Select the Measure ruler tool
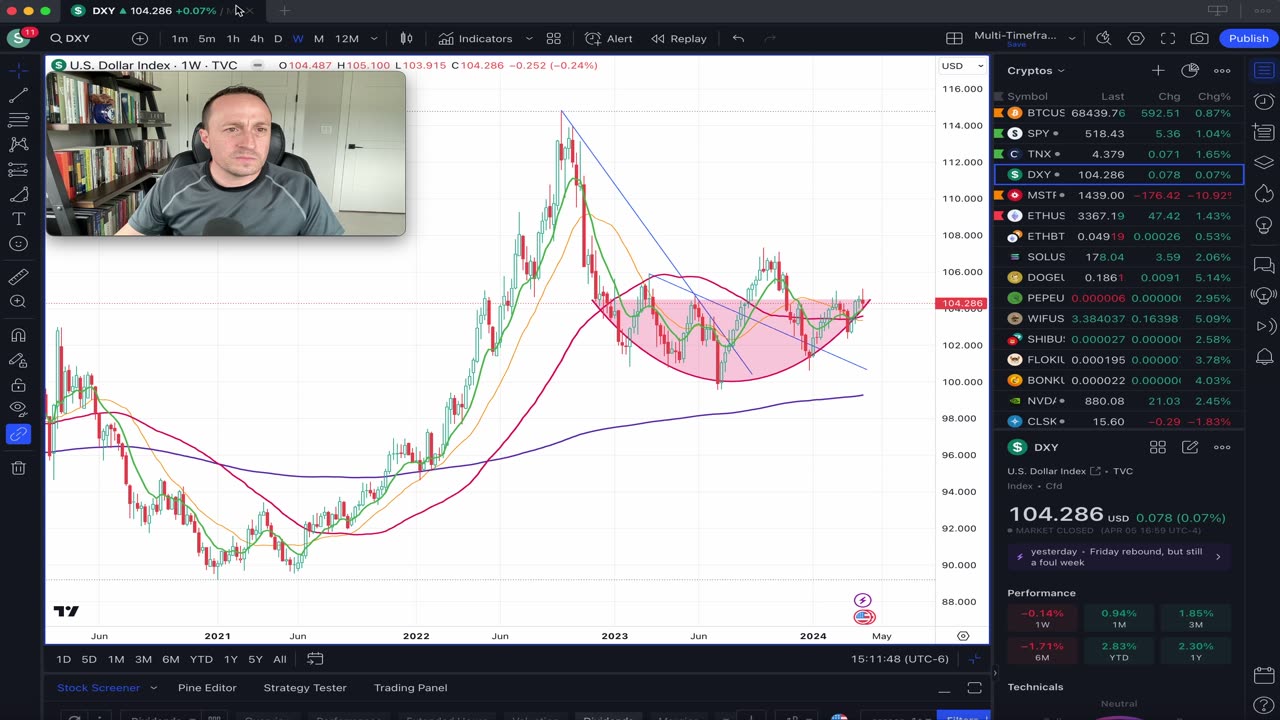1280x720 pixels. 18,277
